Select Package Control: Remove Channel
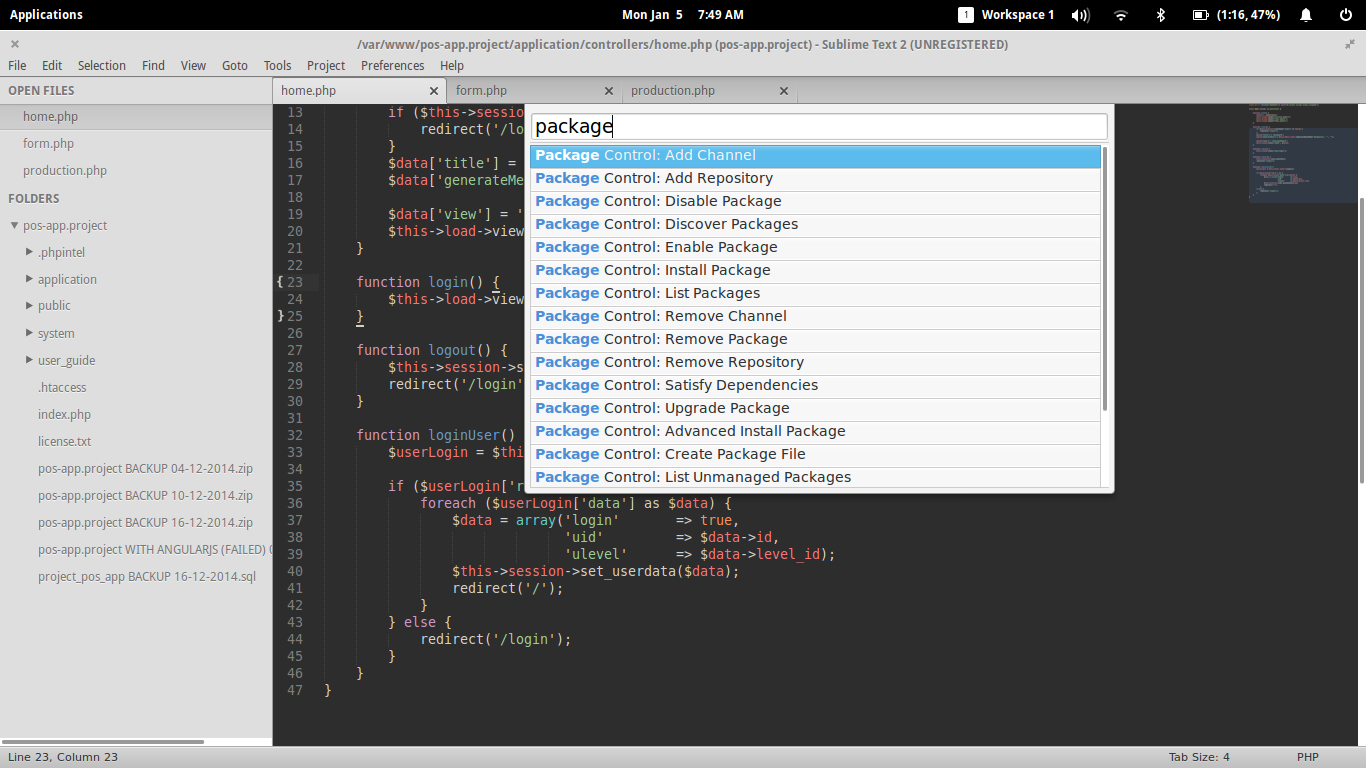The width and height of the screenshot is (1366, 768). point(815,317)
